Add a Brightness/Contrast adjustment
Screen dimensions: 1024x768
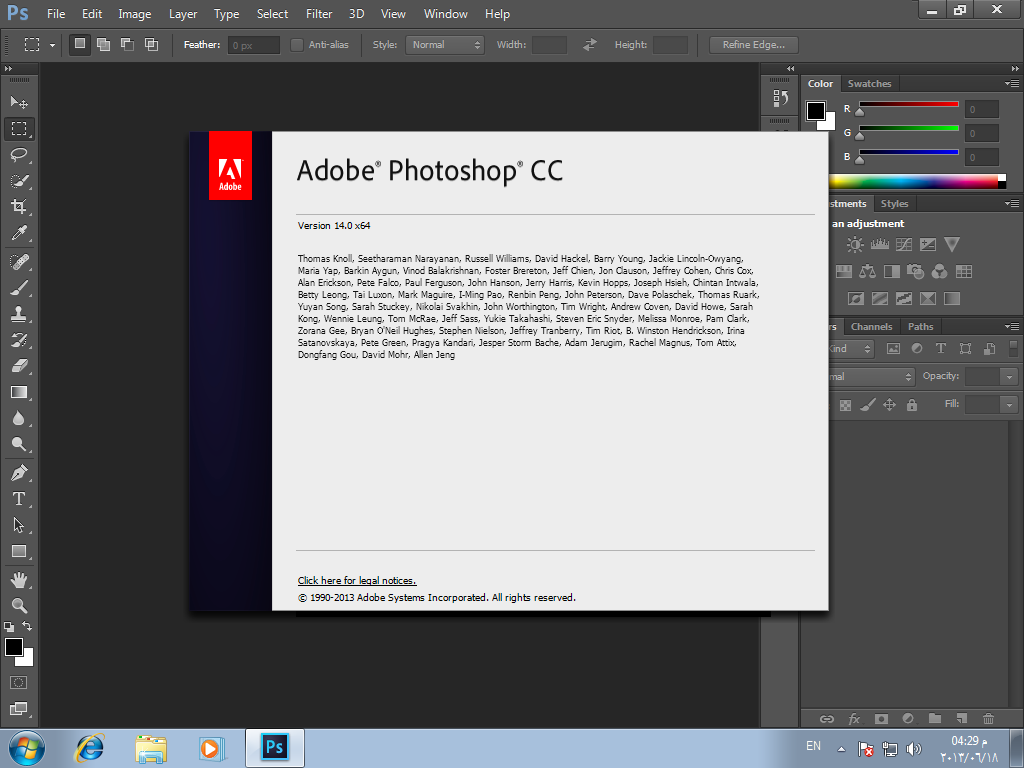tap(855, 245)
